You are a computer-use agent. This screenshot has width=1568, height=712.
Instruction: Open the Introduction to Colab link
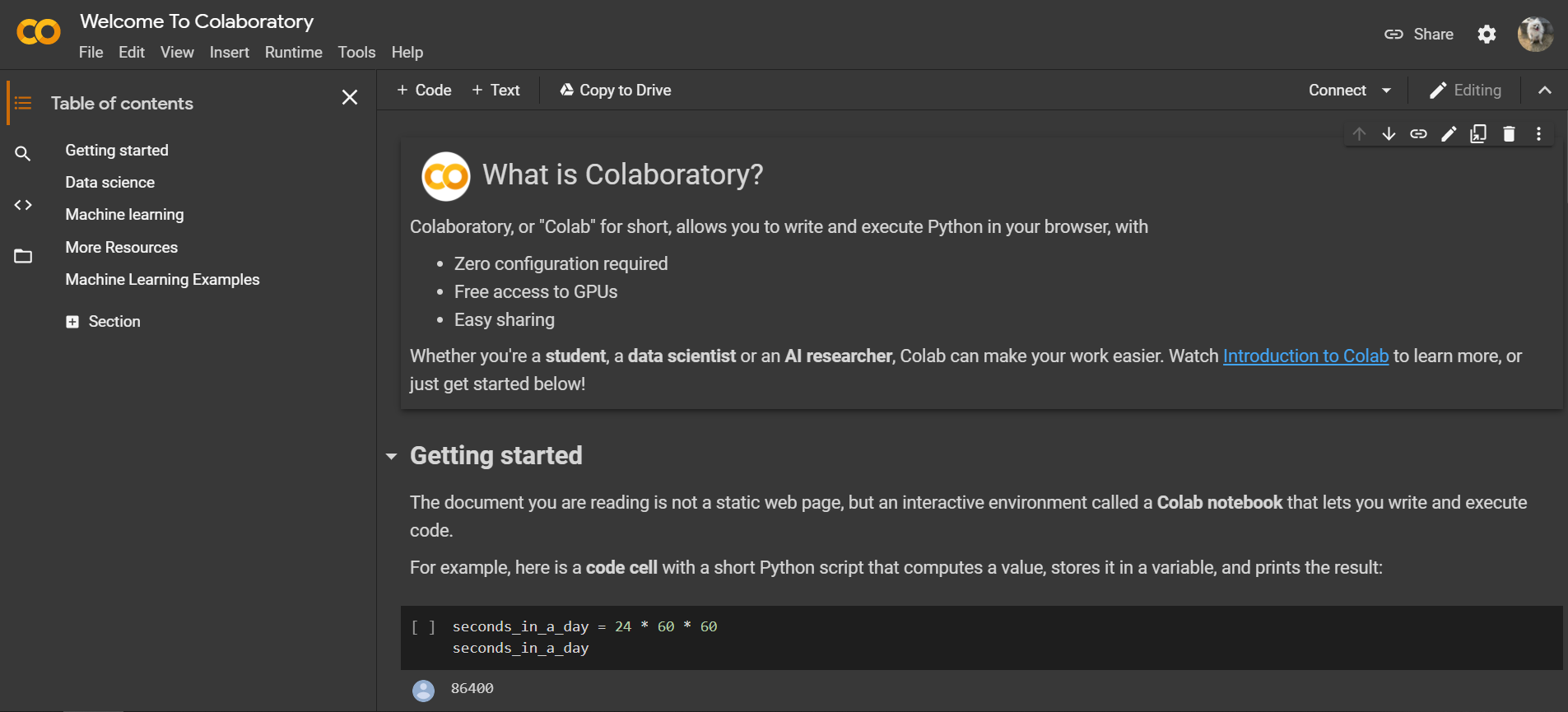click(1305, 356)
